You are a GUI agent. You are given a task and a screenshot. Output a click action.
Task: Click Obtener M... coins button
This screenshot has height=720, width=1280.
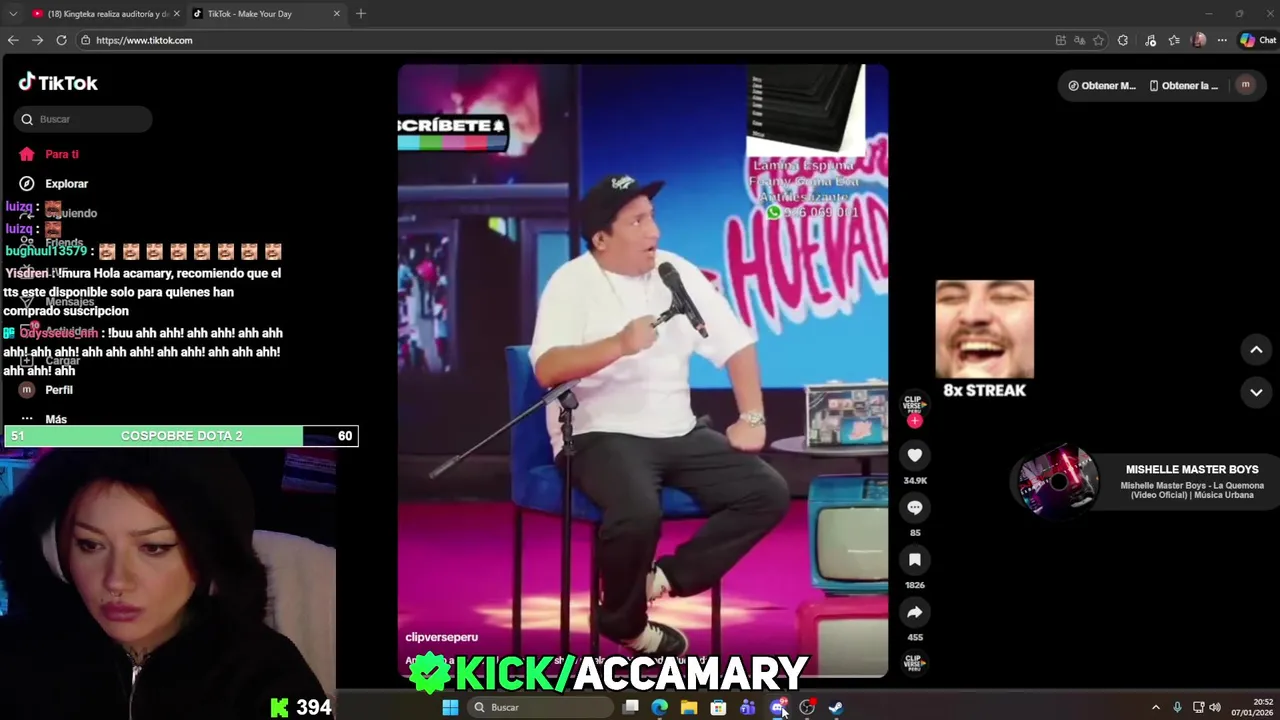pyautogui.click(x=1101, y=85)
